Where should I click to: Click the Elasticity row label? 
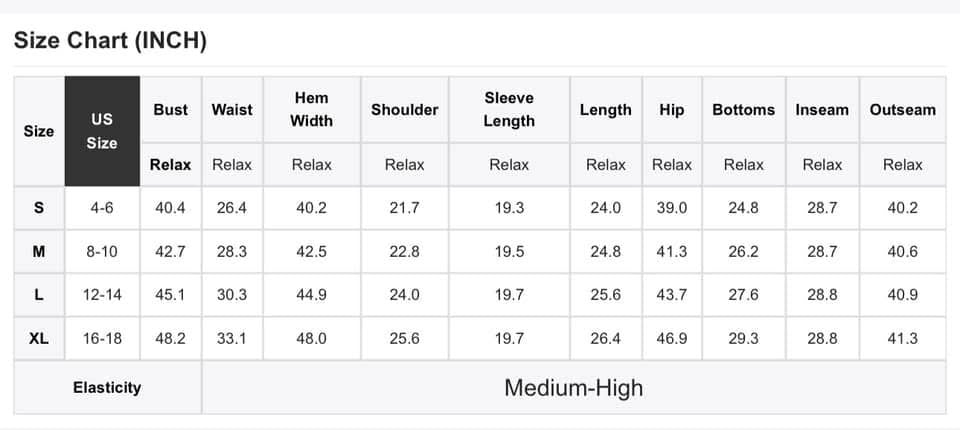tap(107, 387)
